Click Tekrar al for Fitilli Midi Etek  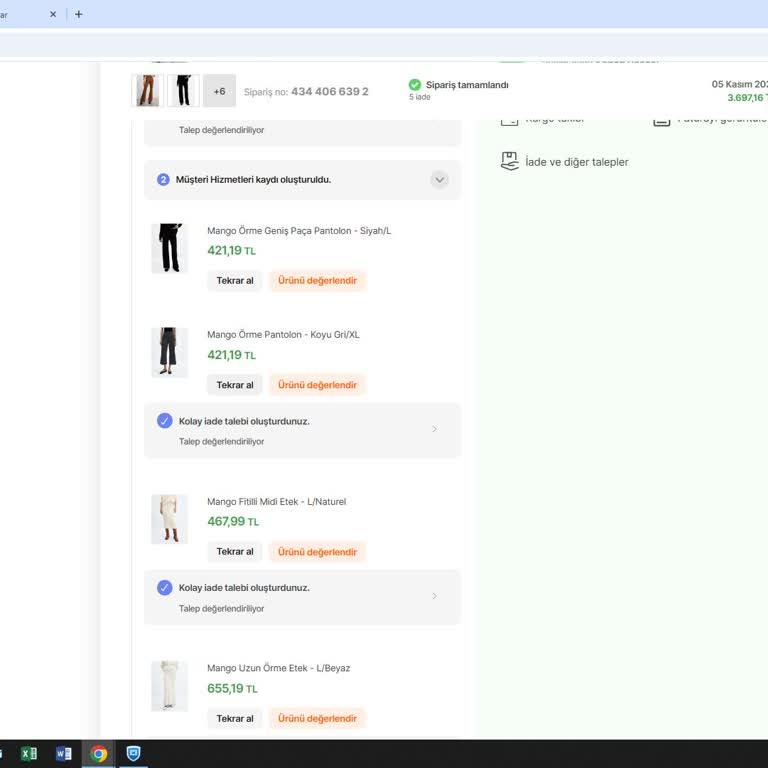[235, 552]
